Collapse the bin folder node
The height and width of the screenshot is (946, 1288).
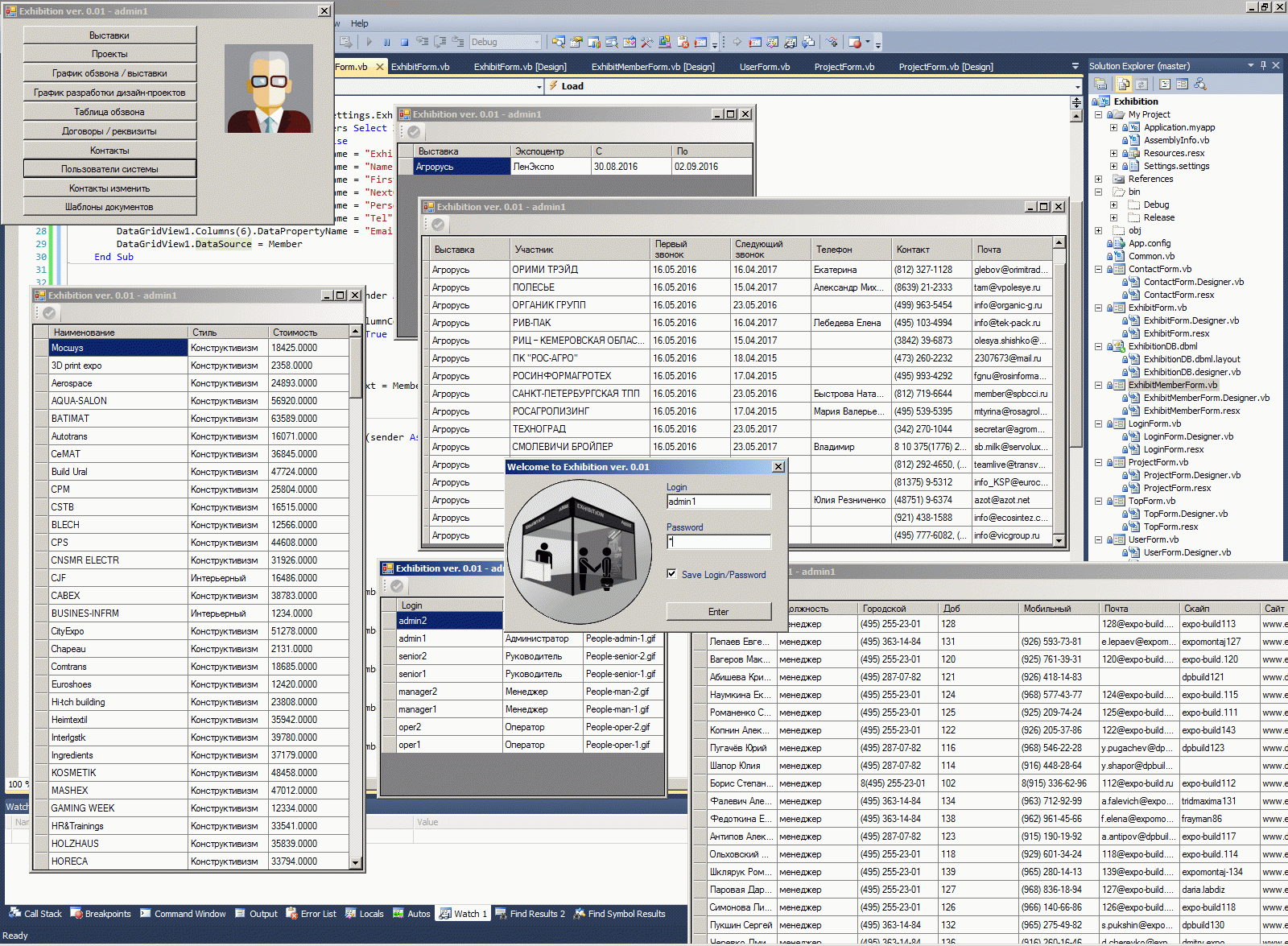point(1098,192)
